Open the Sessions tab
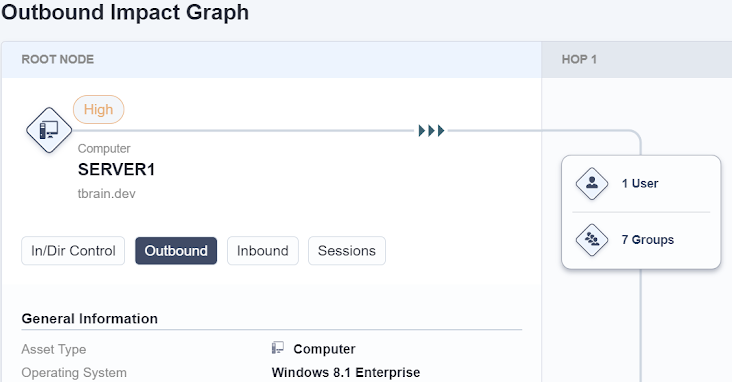The image size is (732, 382). (347, 251)
